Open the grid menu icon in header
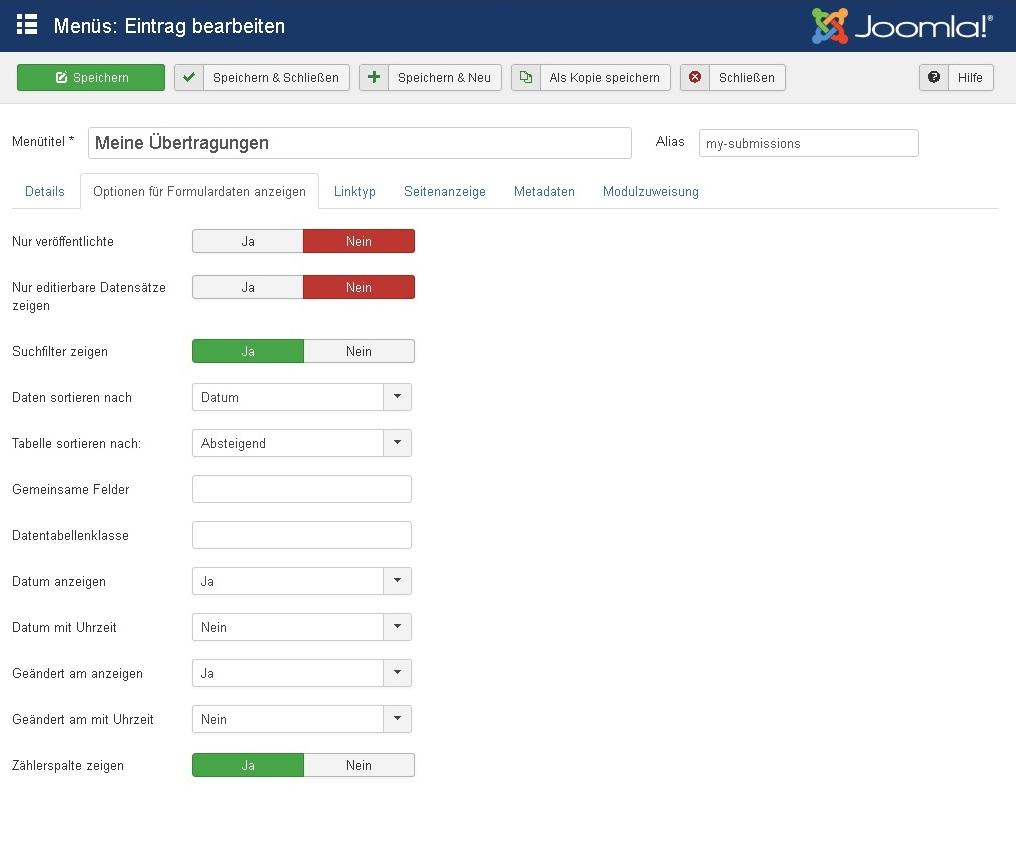 point(27,25)
